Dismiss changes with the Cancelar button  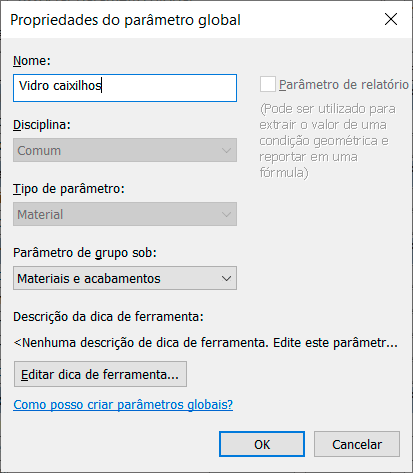[357, 444]
